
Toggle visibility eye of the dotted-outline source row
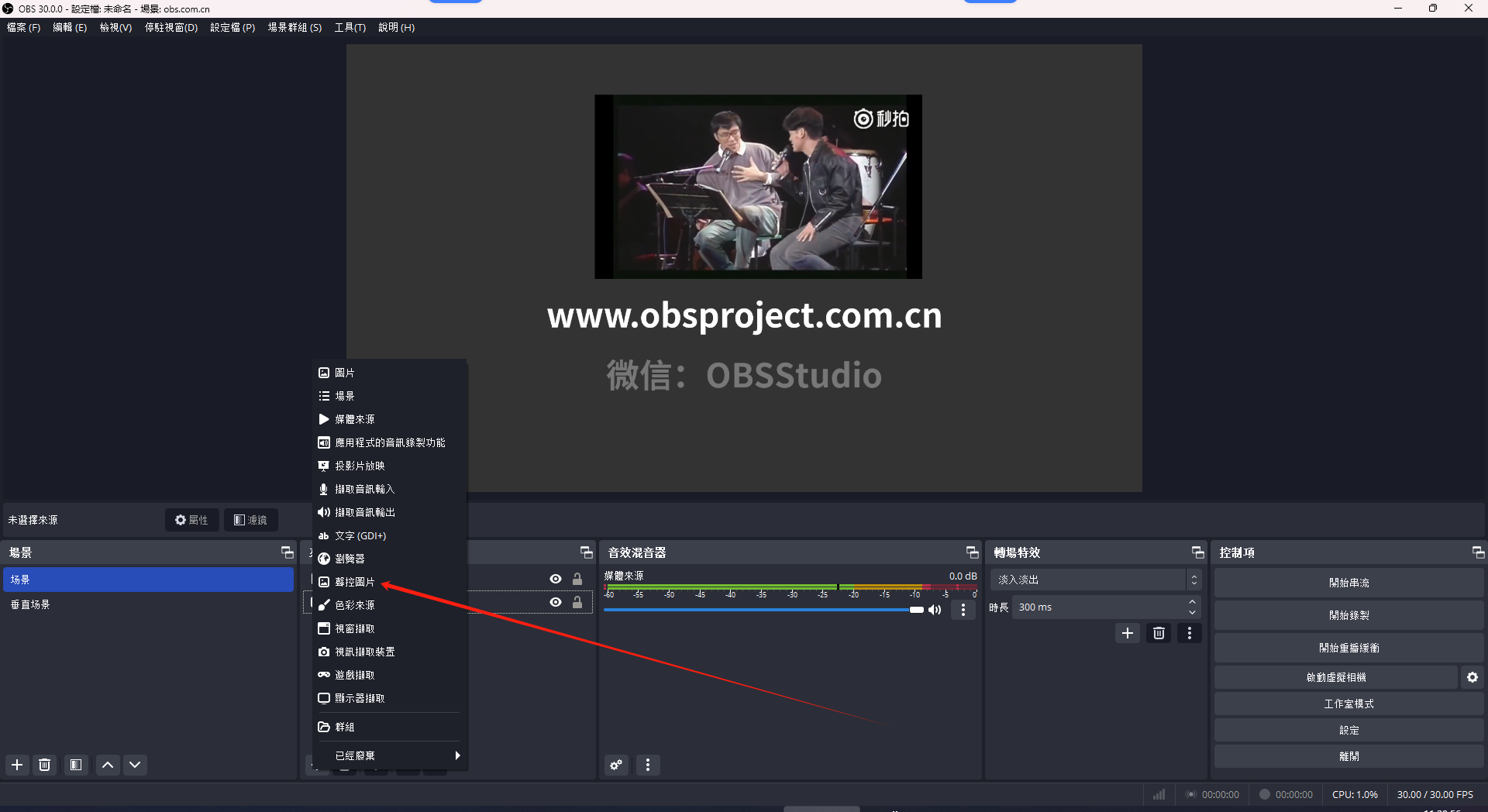[x=556, y=602]
